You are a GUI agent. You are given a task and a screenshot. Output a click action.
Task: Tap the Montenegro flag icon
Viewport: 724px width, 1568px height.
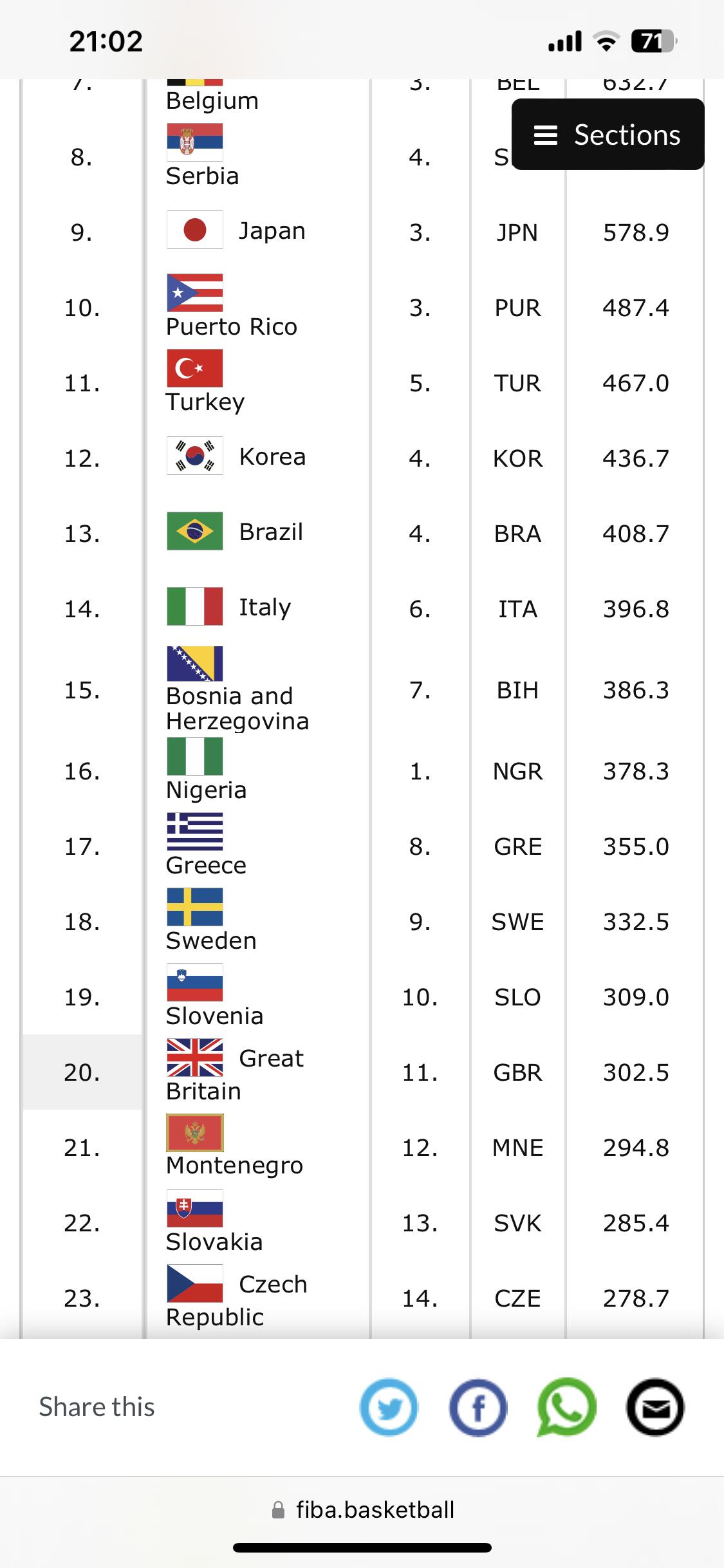194,1133
